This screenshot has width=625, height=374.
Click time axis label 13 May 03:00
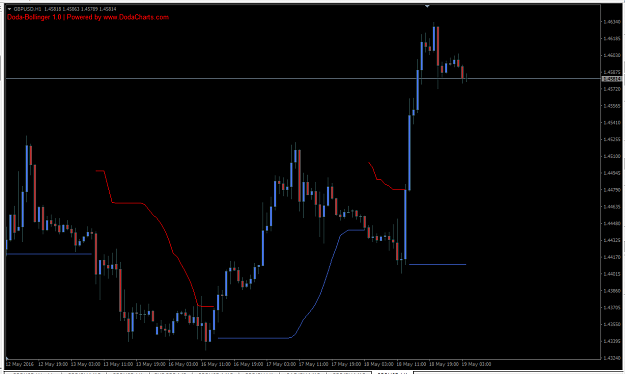tap(85, 364)
